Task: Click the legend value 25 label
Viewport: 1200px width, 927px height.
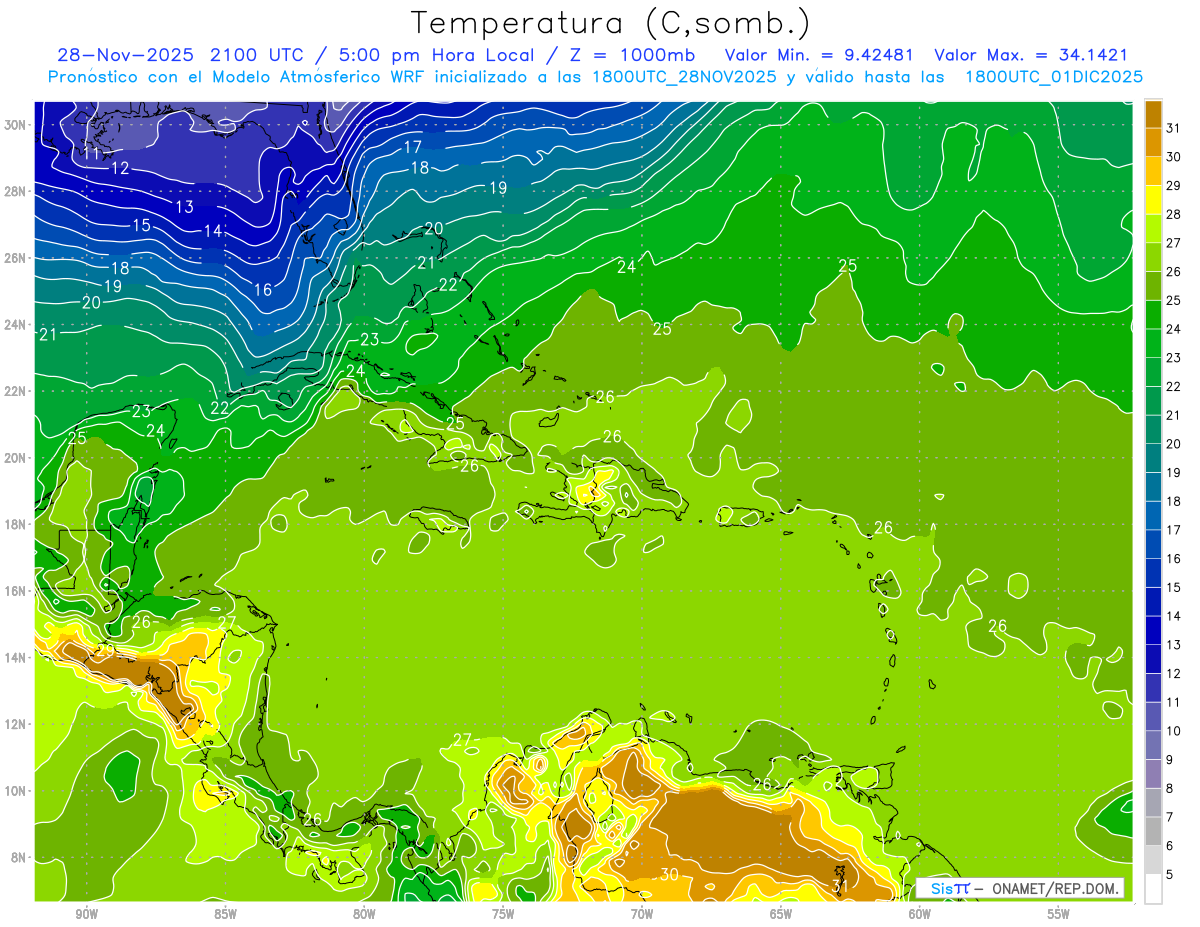Action: coord(1173,300)
